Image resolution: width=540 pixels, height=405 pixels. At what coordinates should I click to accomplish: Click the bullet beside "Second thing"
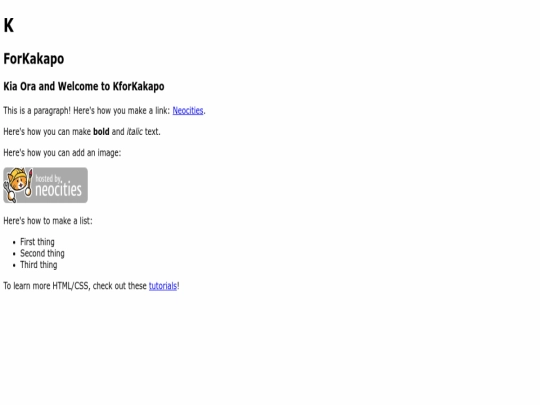[14, 254]
